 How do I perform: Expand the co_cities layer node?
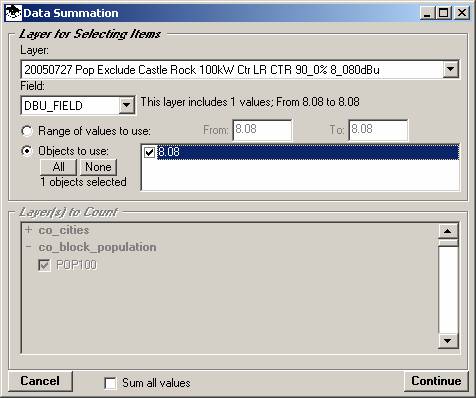(x=29, y=230)
